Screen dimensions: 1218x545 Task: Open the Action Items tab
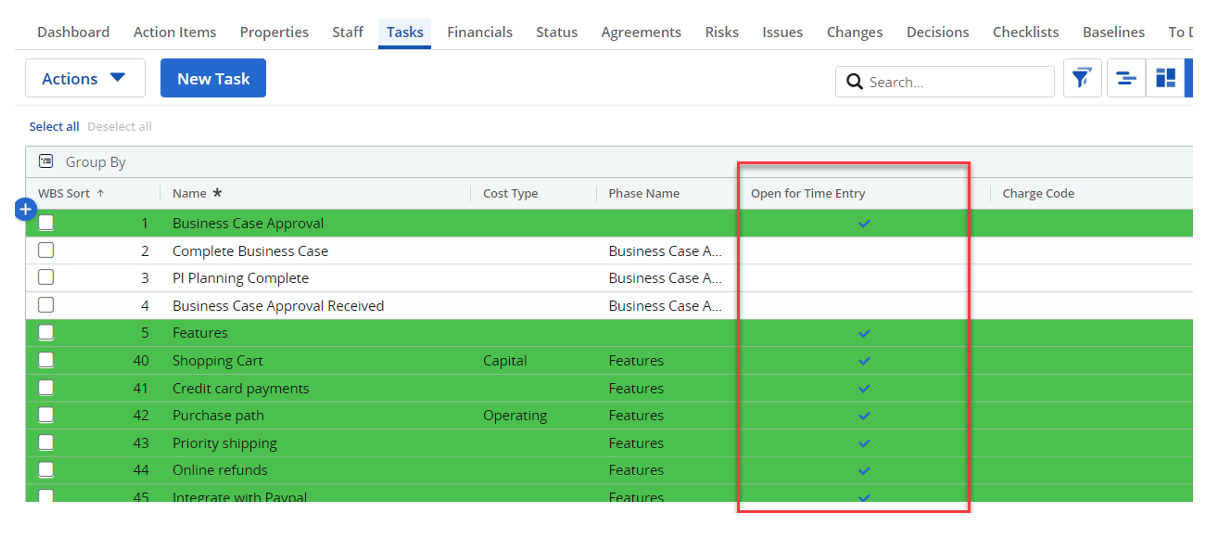point(175,32)
